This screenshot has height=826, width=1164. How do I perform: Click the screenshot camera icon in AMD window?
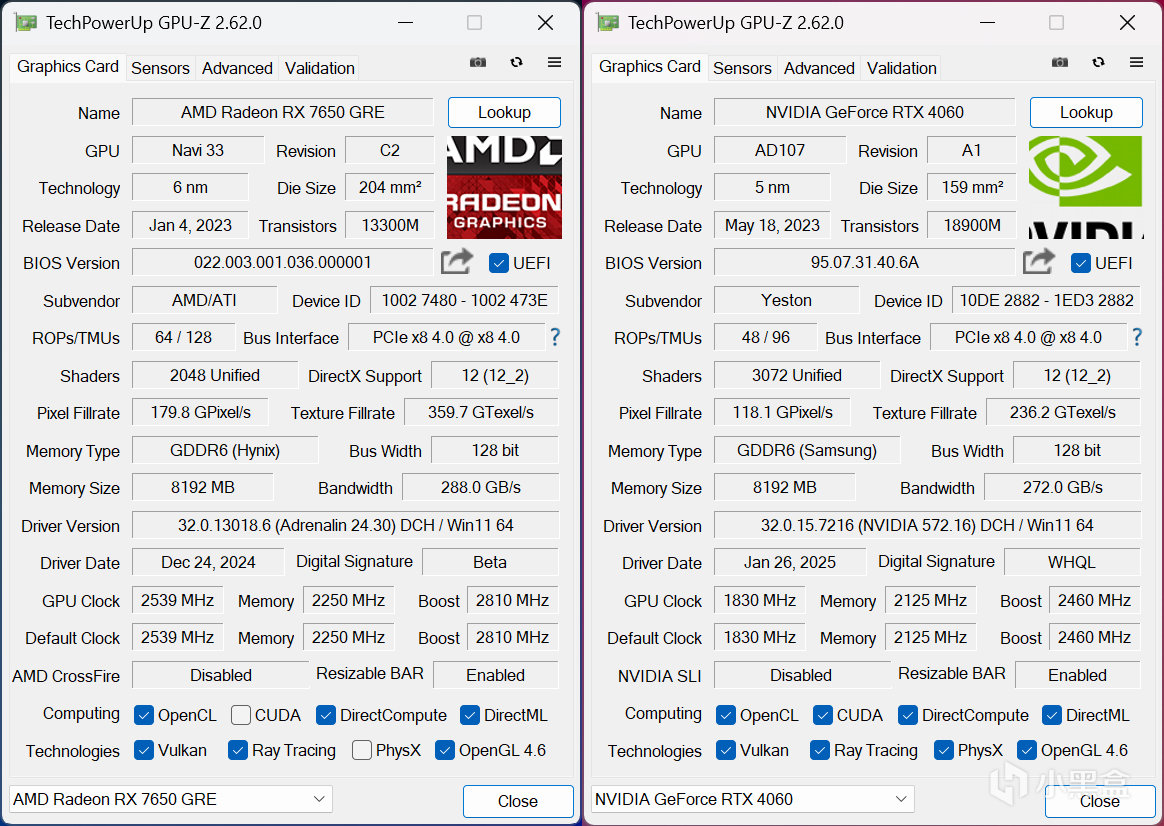[x=478, y=62]
